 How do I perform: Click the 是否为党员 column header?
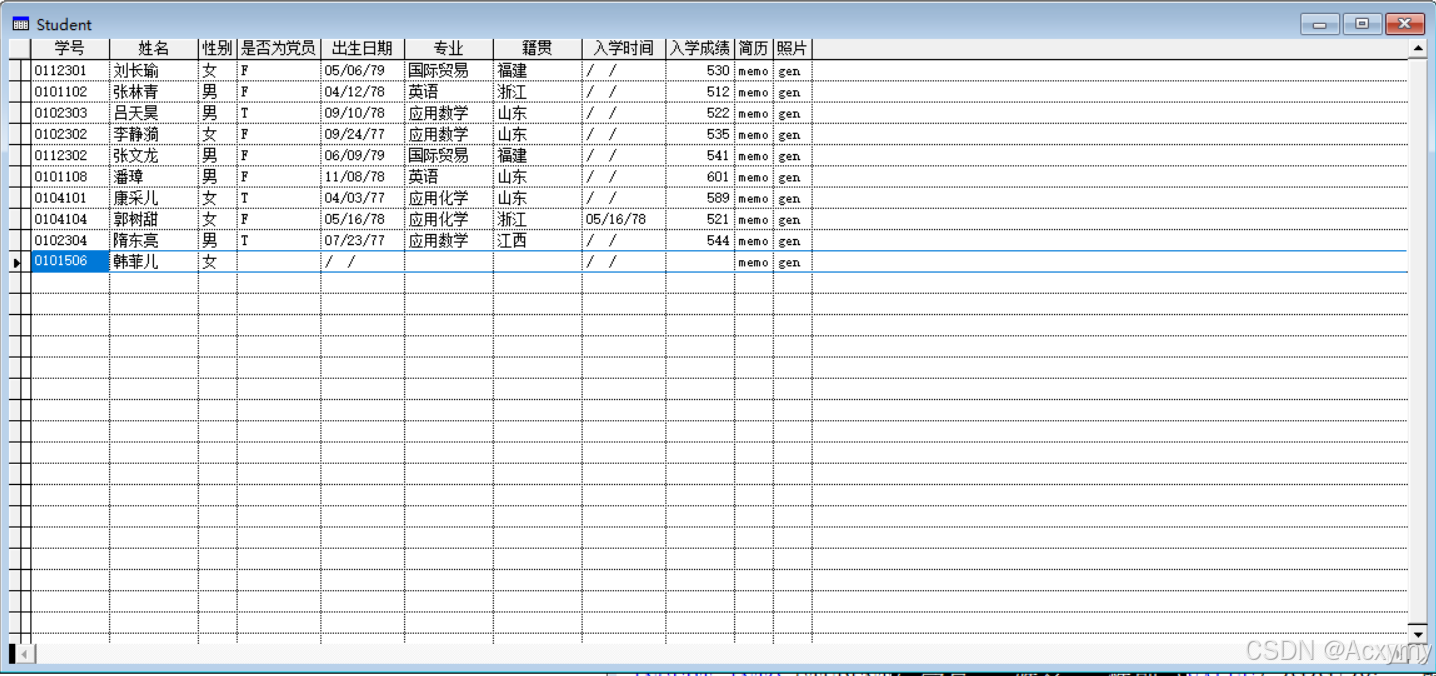tap(278, 48)
